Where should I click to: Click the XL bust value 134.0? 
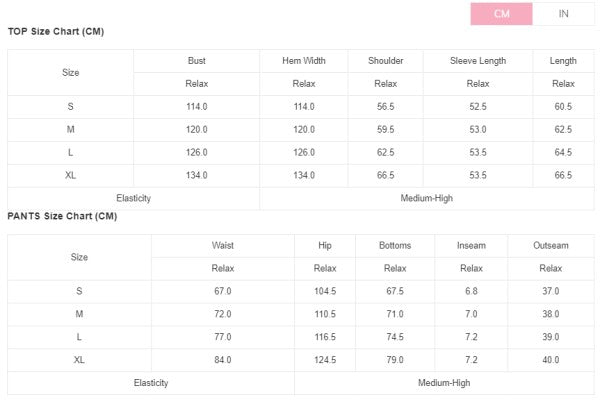pyautogui.click(x=197, y=175)
